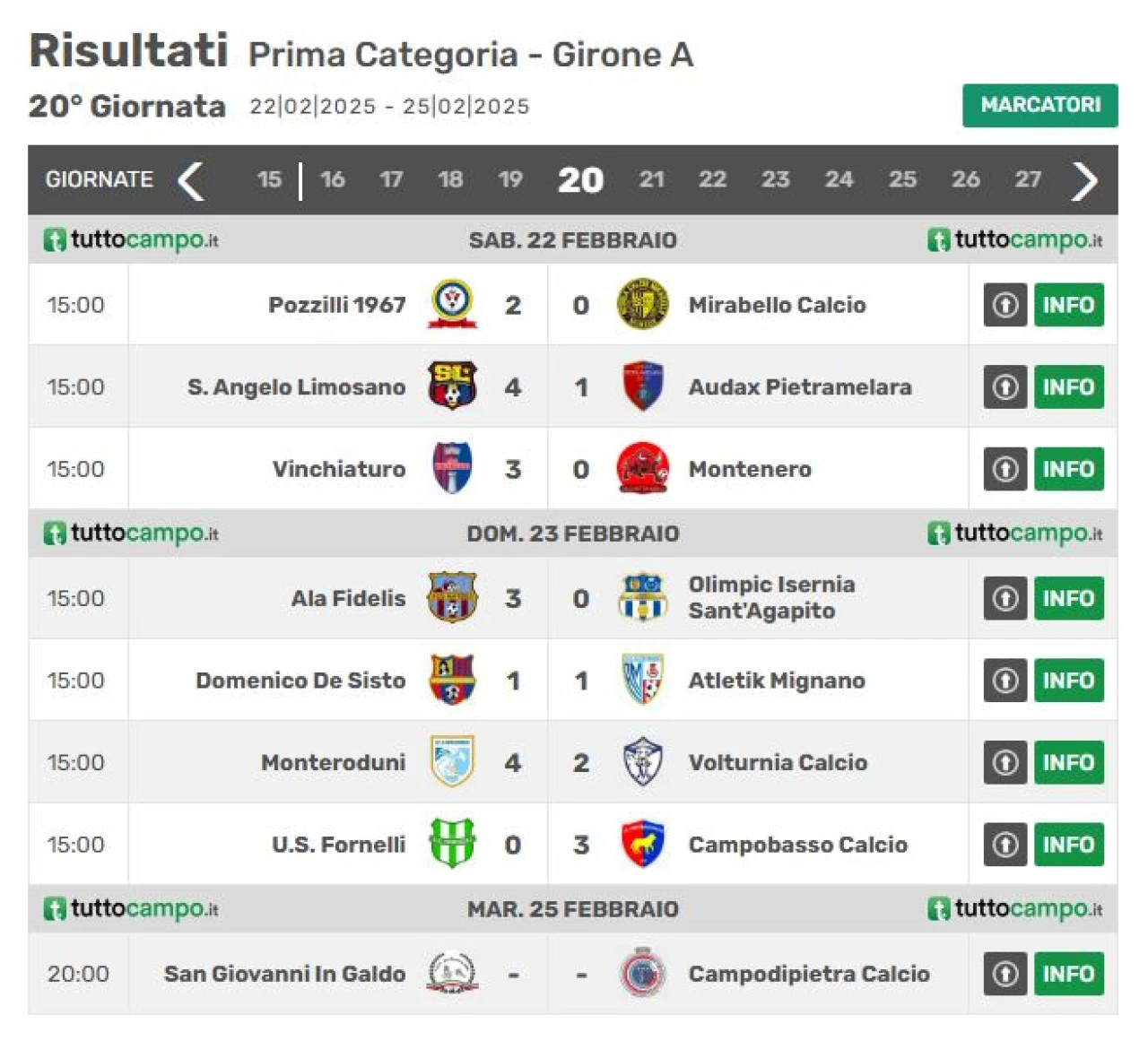This screenshot has width=1148, height=1041.
Task: Open INFO for Ala Fidelis match
Action: pyautogui.click(x=1068, y=598)
